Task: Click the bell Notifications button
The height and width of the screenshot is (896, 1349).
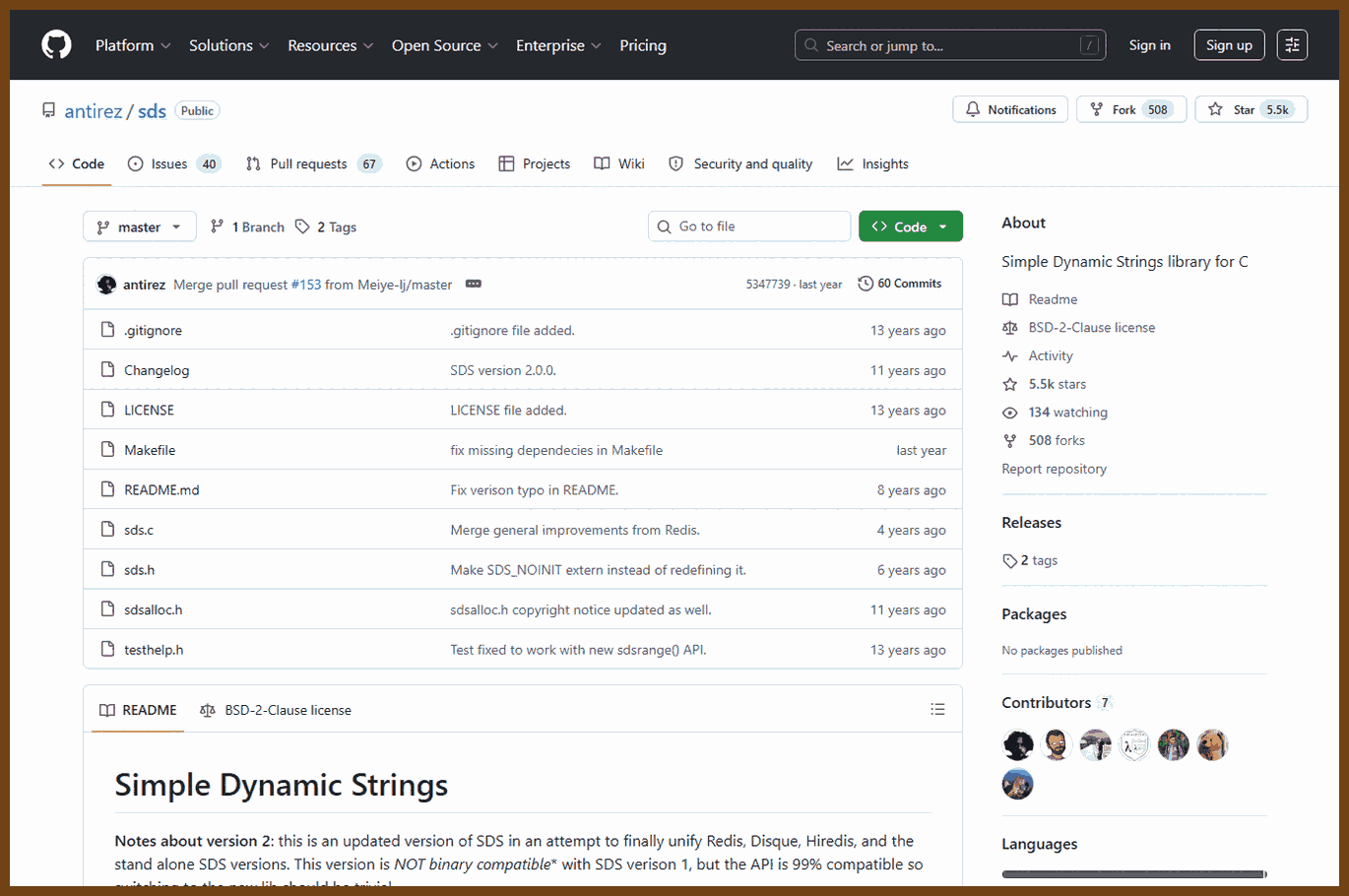Action: click(x=1010, y=109)
